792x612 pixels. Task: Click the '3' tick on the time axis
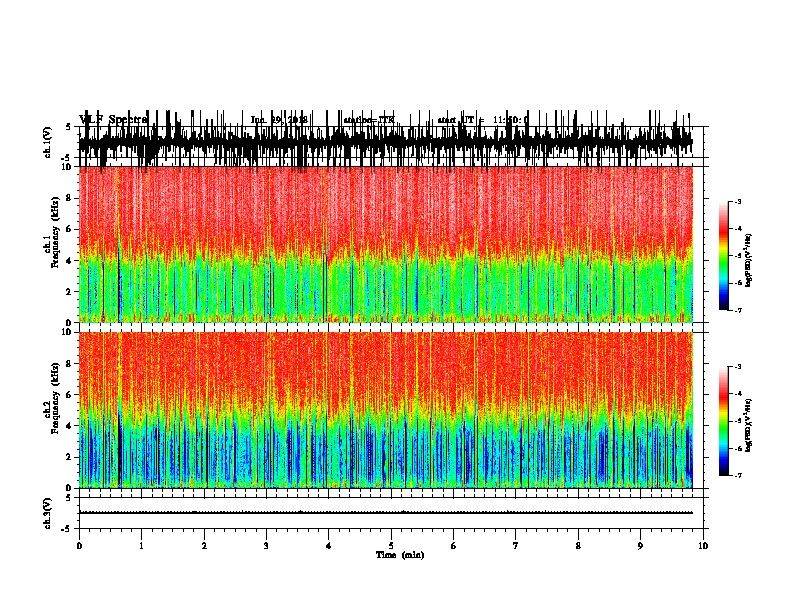tap(266, 546)
